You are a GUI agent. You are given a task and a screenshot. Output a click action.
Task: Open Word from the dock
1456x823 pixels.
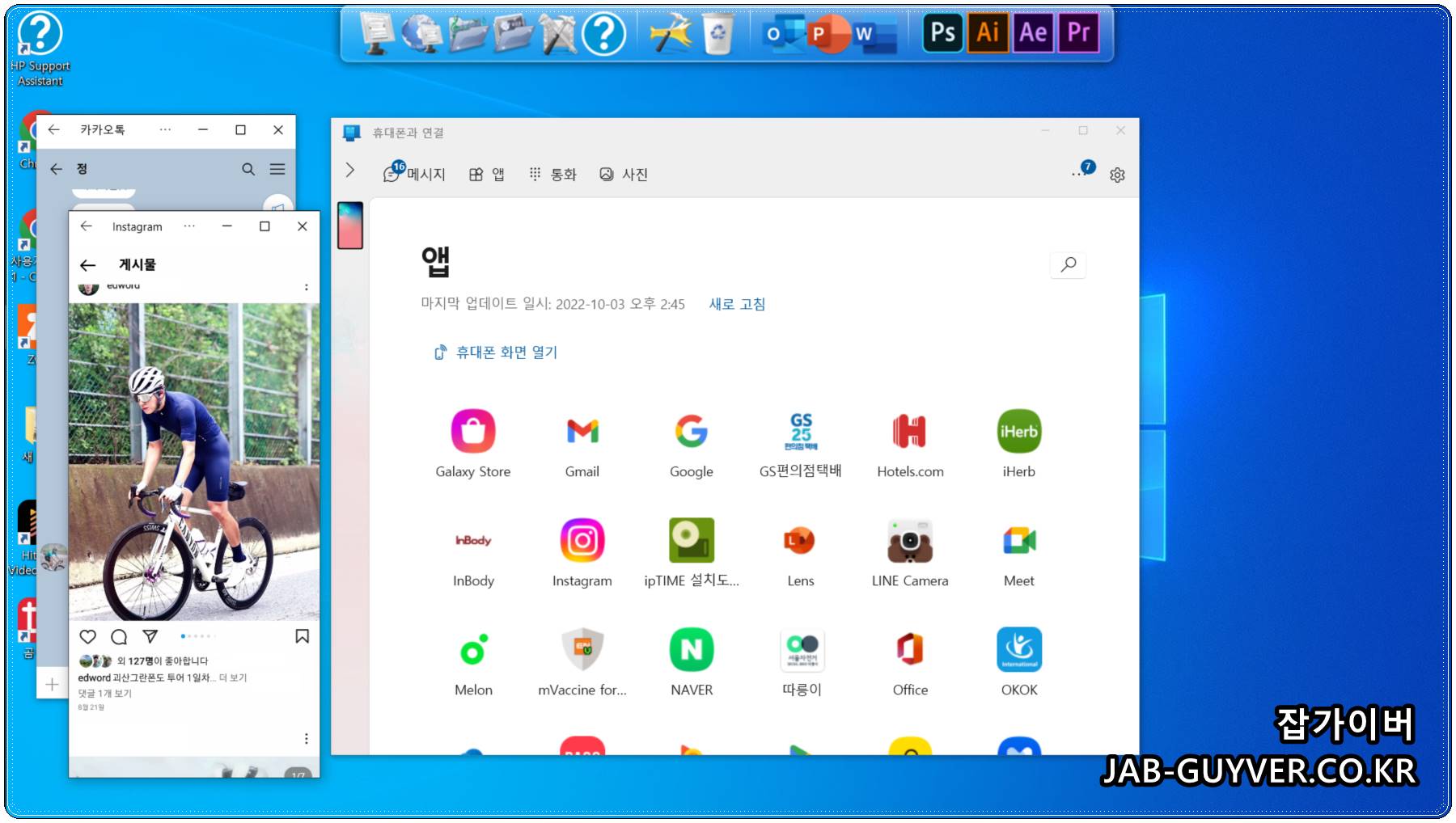[875, 34]
